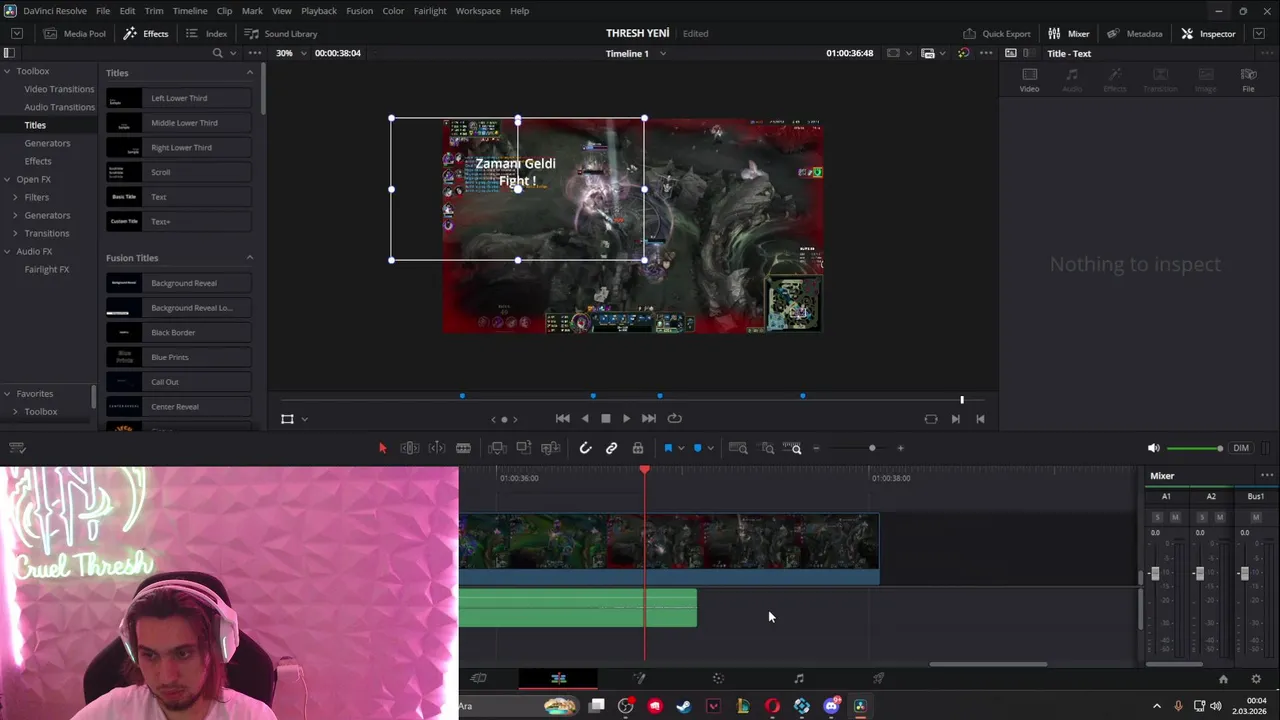Open the Index panel button
Image resolution: width=1280 pixels, height=720 pixels.
pos(206,33)
